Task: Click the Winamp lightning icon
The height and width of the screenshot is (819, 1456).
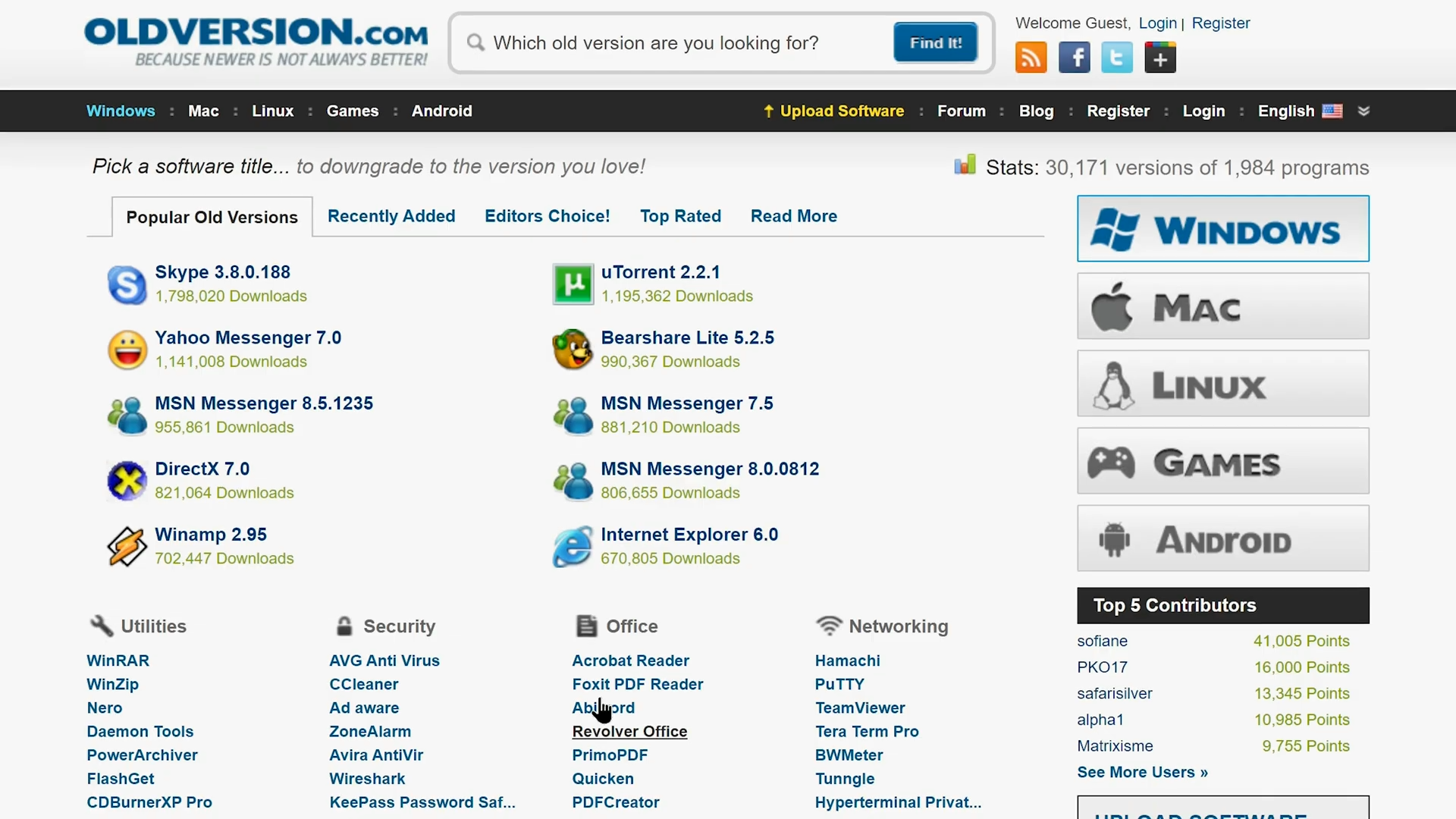Action: (127, 547)
